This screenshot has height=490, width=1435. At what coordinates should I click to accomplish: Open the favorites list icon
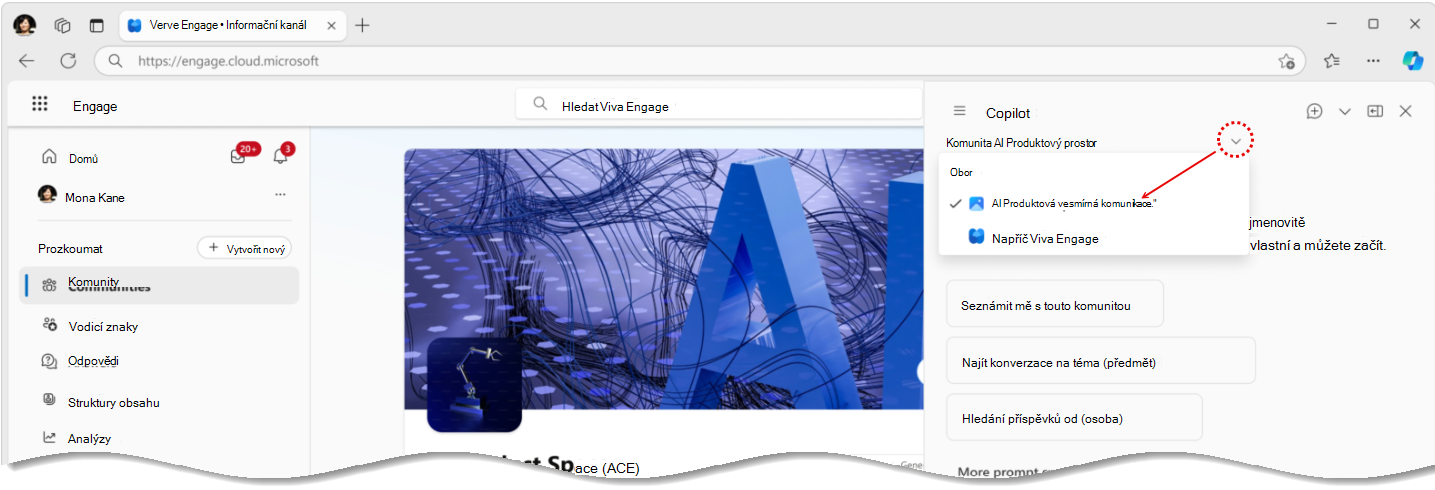point(1331,61)
